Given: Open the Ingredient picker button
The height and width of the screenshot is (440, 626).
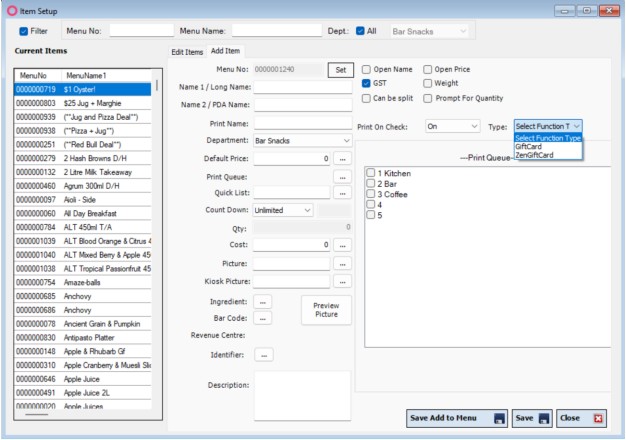Looking at the screenshot, I should point(264,300).
